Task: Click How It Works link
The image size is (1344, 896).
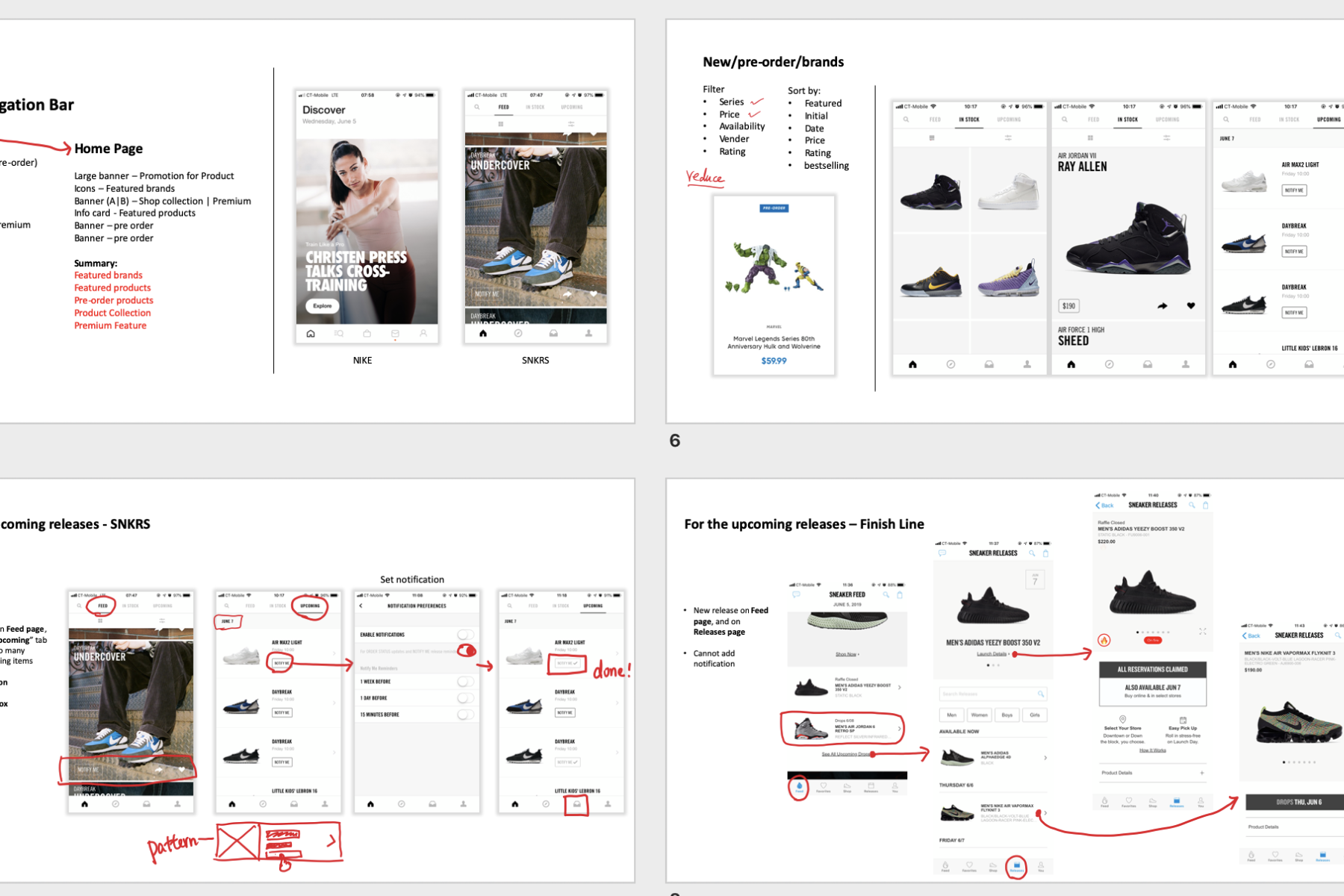Action: pyautogui.click(x=1153, y=750)
